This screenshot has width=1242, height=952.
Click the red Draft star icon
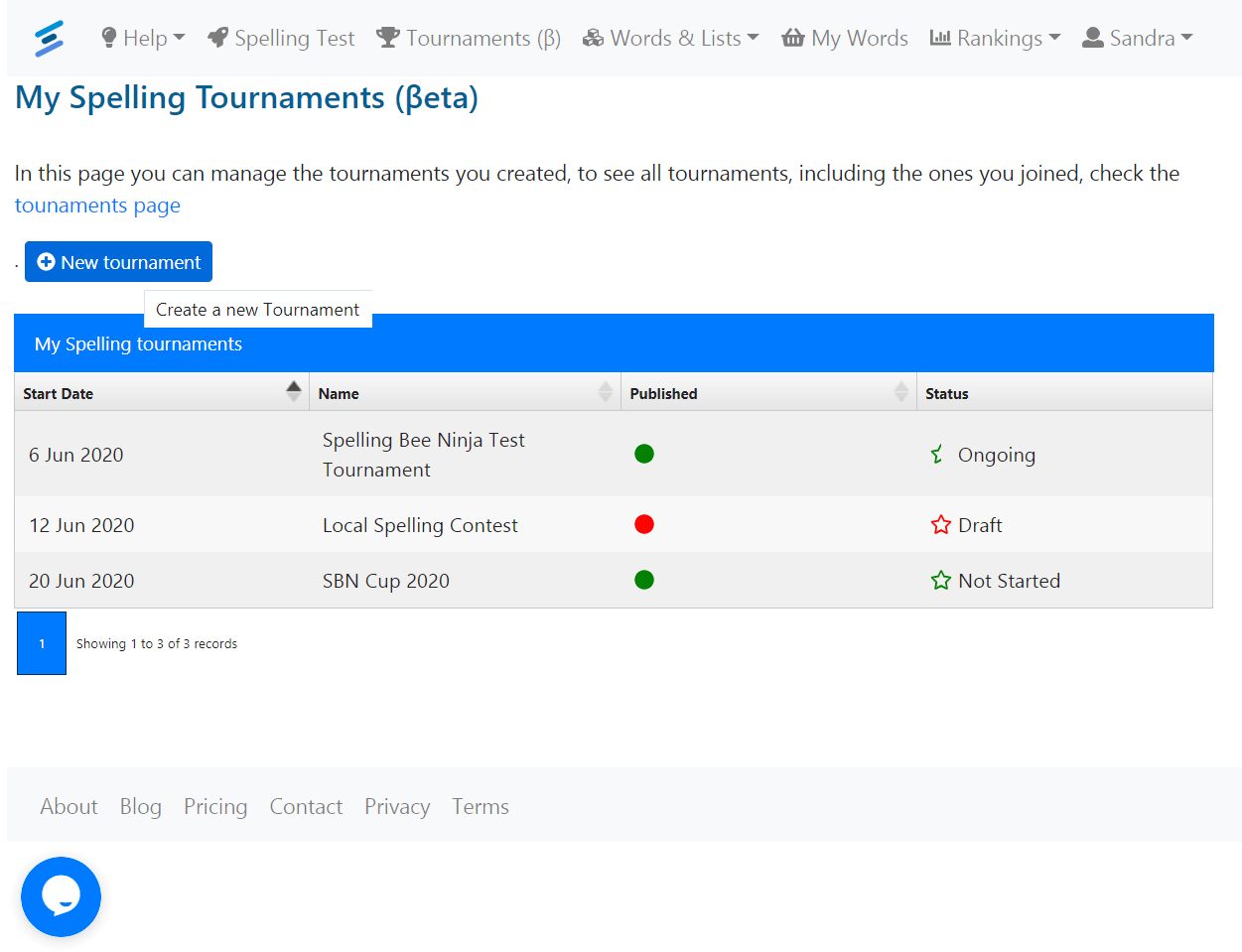[940, 525]
